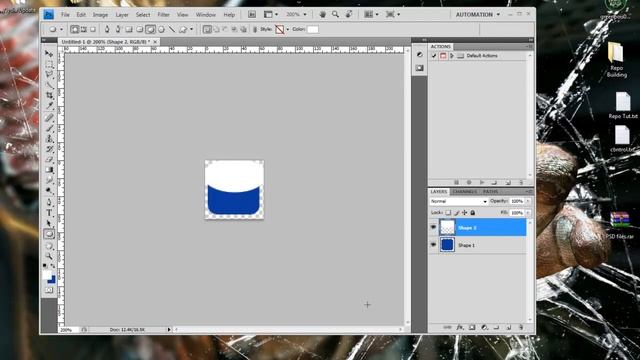640x360 pixels.
Task: Create new layer from Layers panel
Action: (x=509, y=327)
